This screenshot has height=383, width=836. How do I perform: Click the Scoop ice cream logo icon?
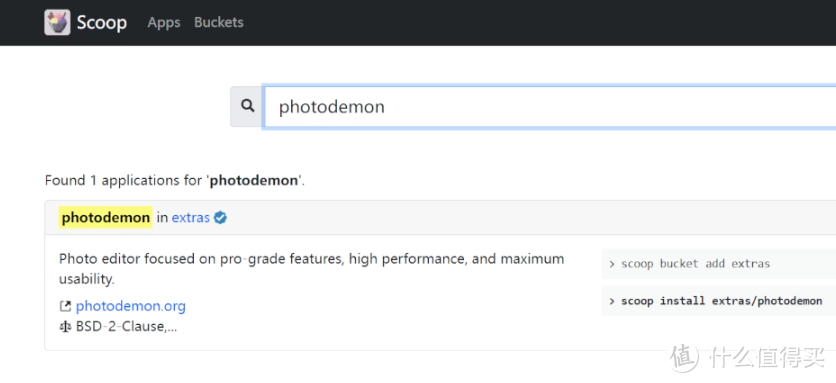57,22
